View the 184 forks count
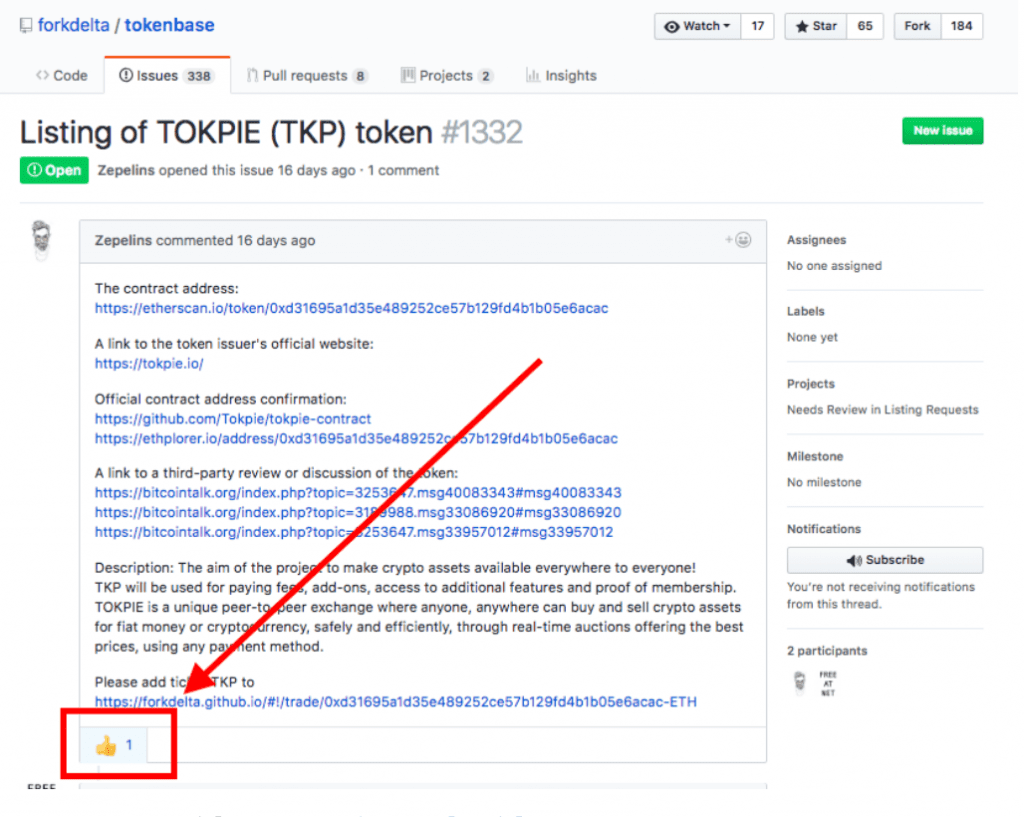Viewport: 1024px width, 817px height. click(x=961, y=26)
